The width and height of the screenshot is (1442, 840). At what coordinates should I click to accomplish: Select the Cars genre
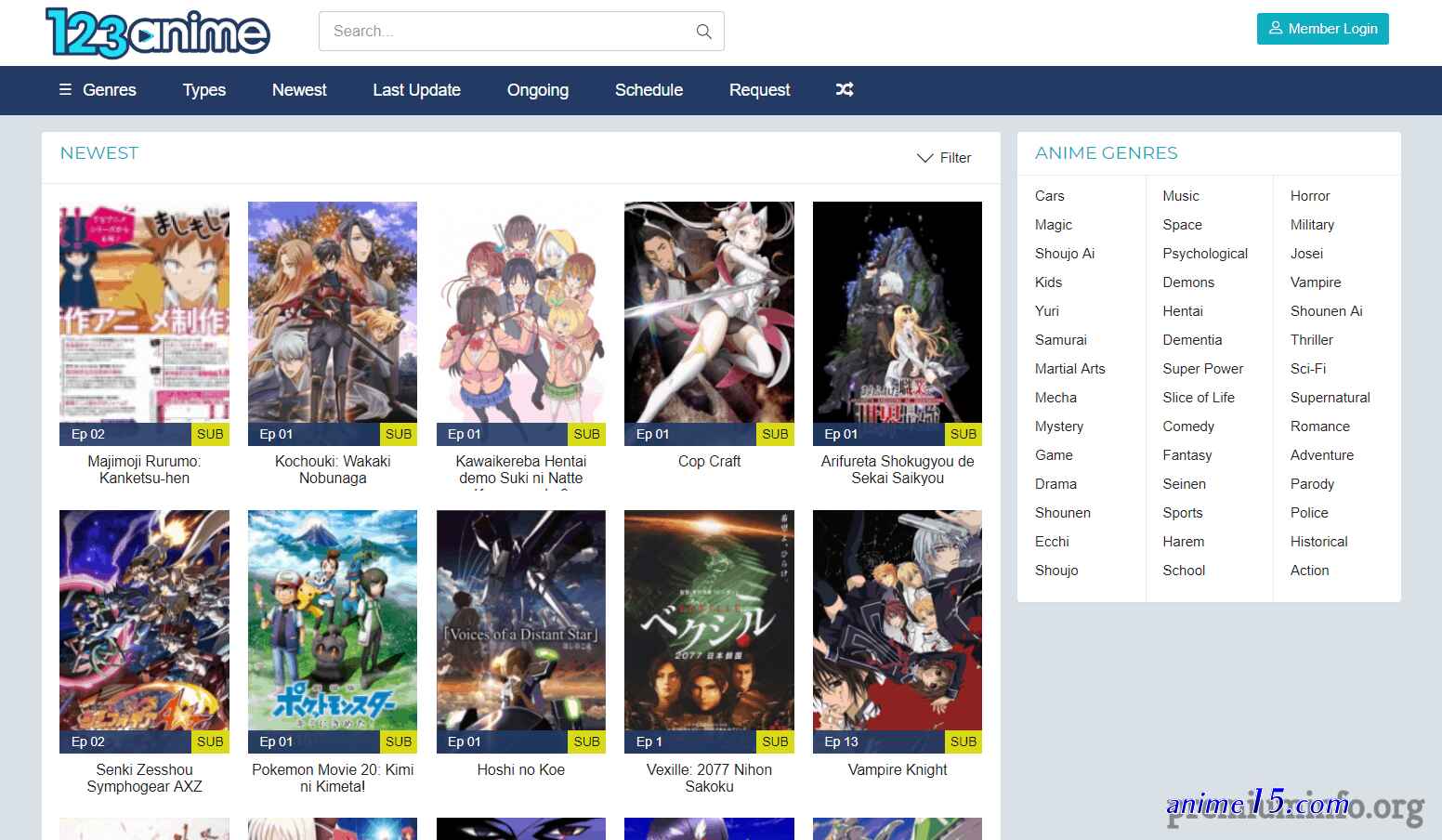tap(1050, 196)
